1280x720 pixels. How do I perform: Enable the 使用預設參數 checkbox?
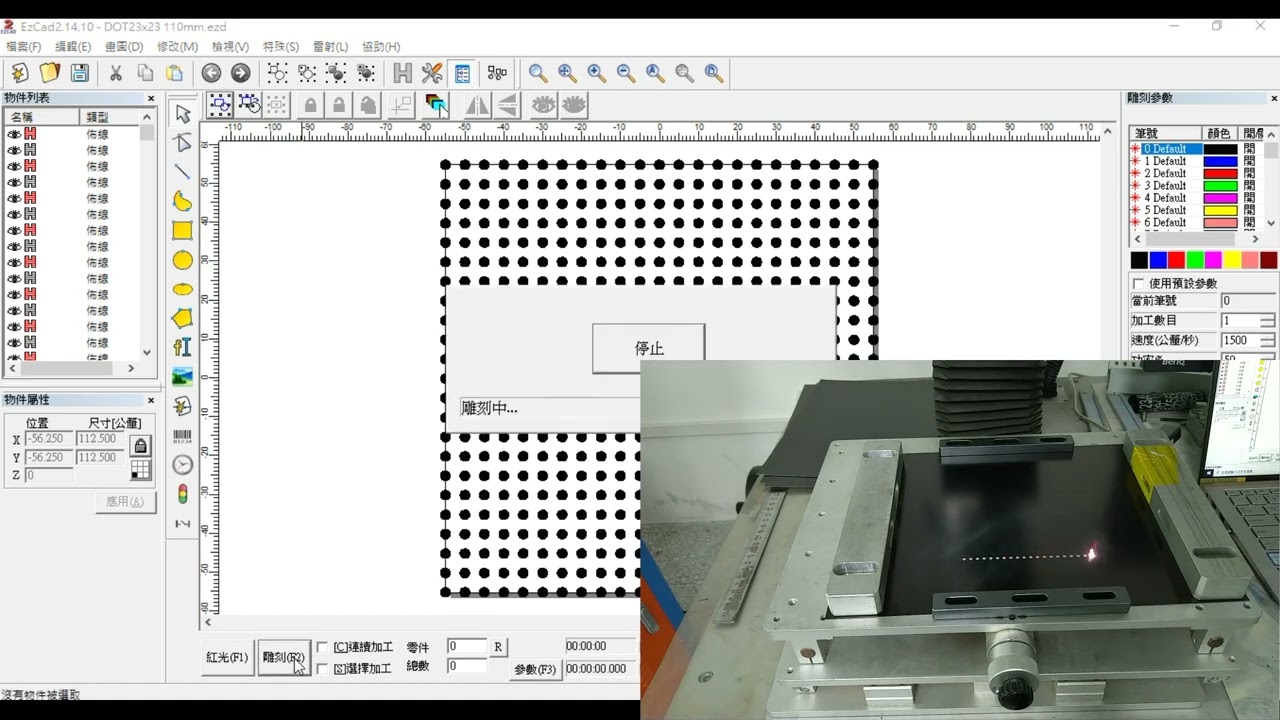pos(1139,284)
